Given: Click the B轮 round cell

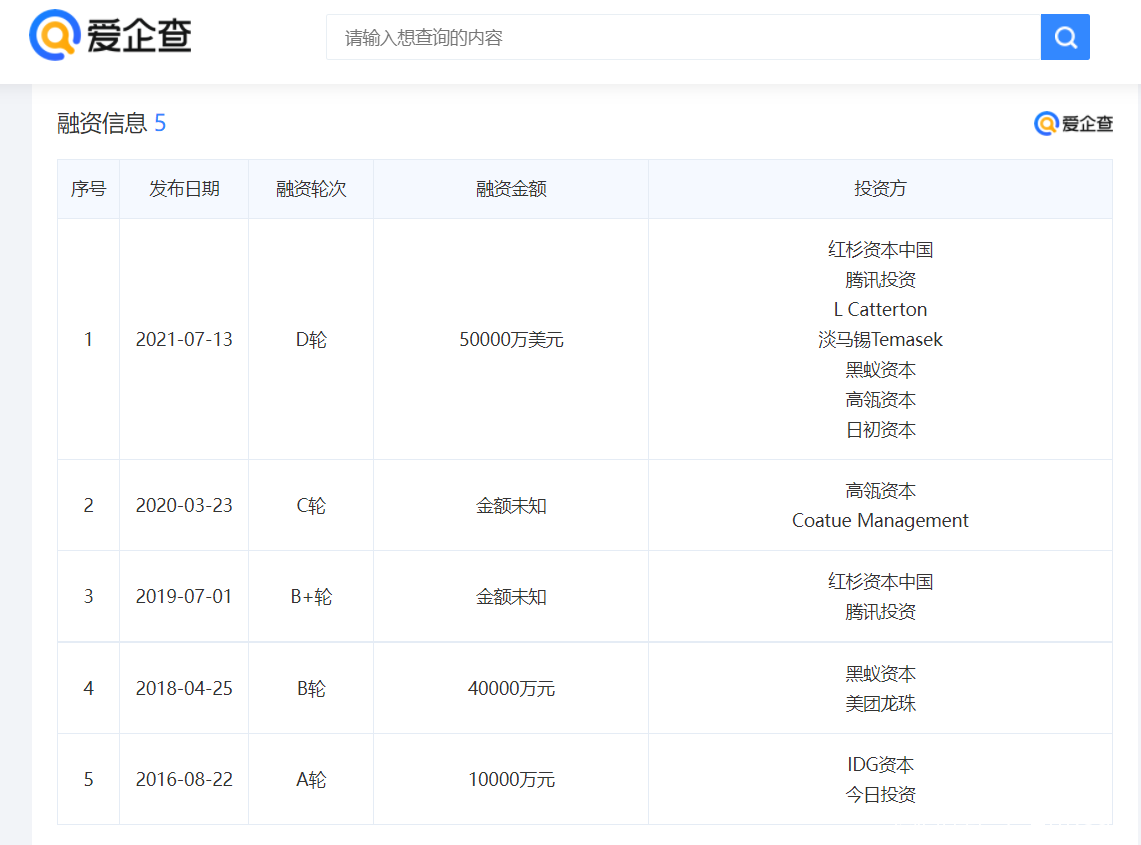Looking at the screenshot, I should [311, 688].
